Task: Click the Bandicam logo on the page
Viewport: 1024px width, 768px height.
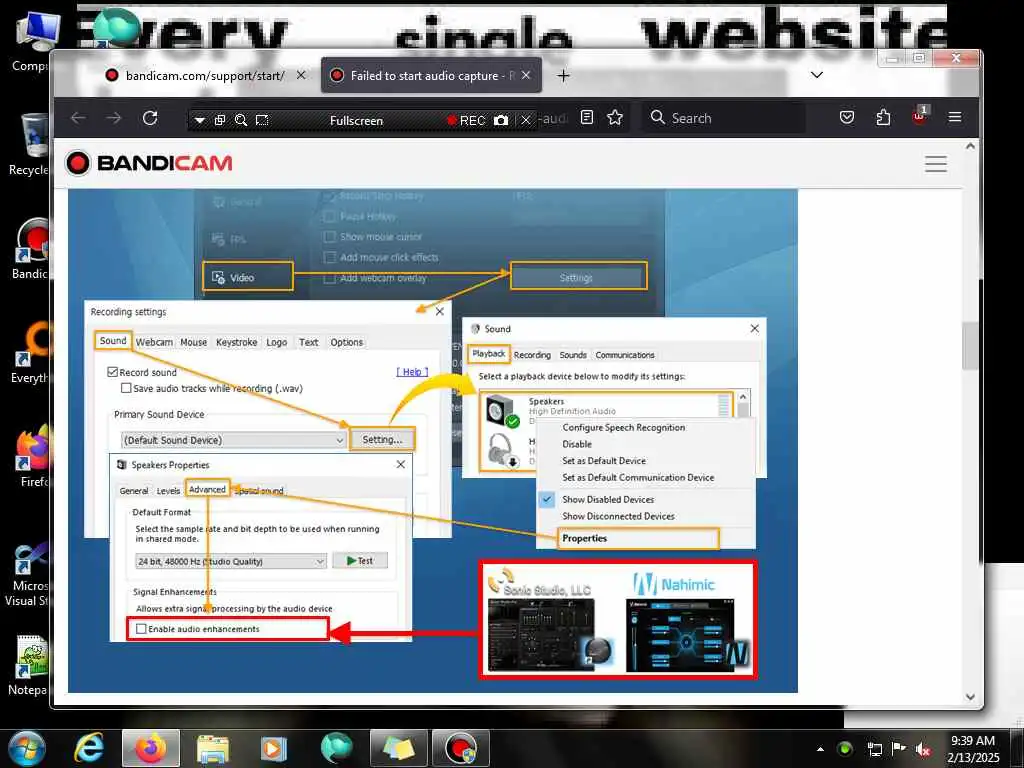Action: click(x=149, y=163)
